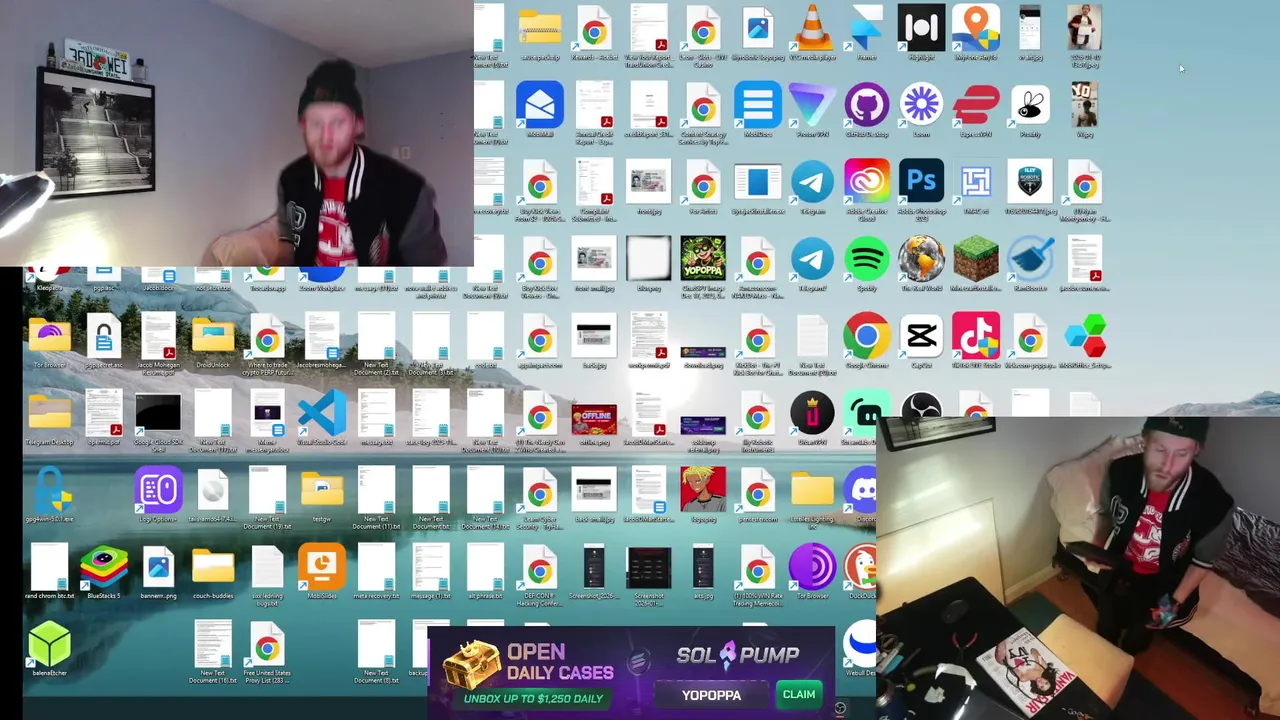Open the red OFFLINE png thumbnail

tap(594, 418)
